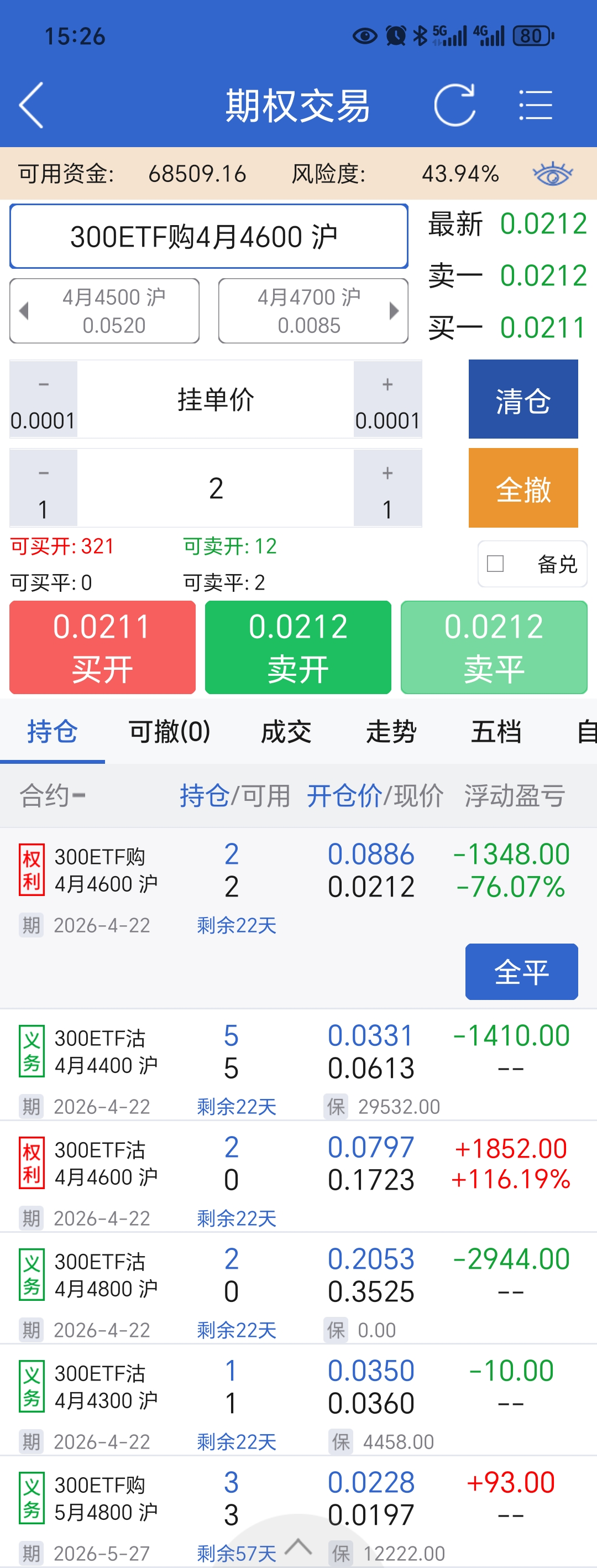Open the 五档 tab

(496, 732)
